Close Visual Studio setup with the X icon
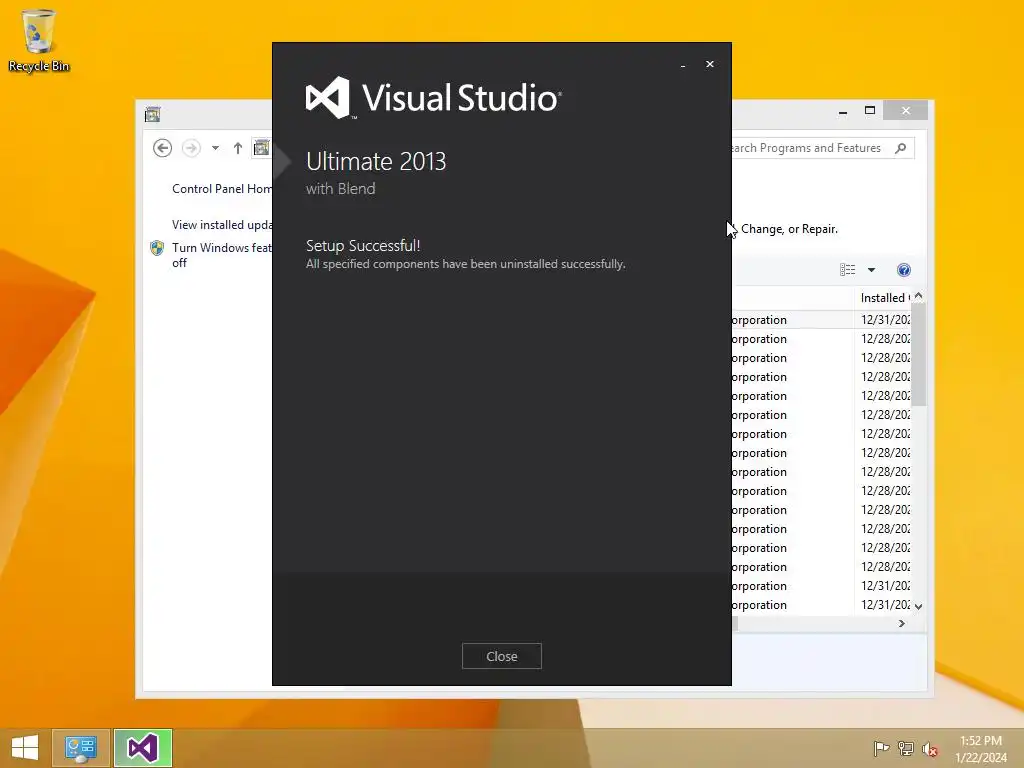Screen dimensions: 1024x768 (710, 64)
